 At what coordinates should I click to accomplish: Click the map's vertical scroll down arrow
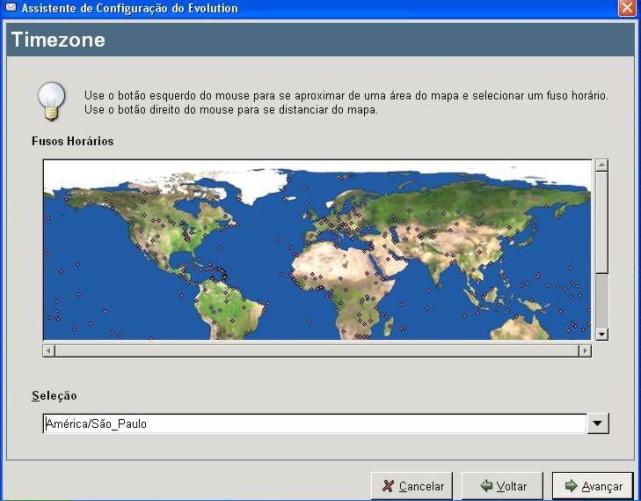[601, 334]
